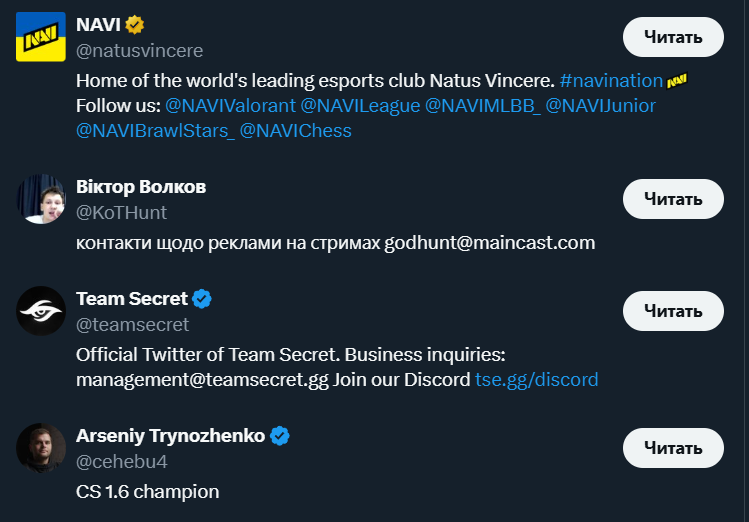749x522 pixels.
Task: Open Віктор Волков profile name
Action: (141, 187)
